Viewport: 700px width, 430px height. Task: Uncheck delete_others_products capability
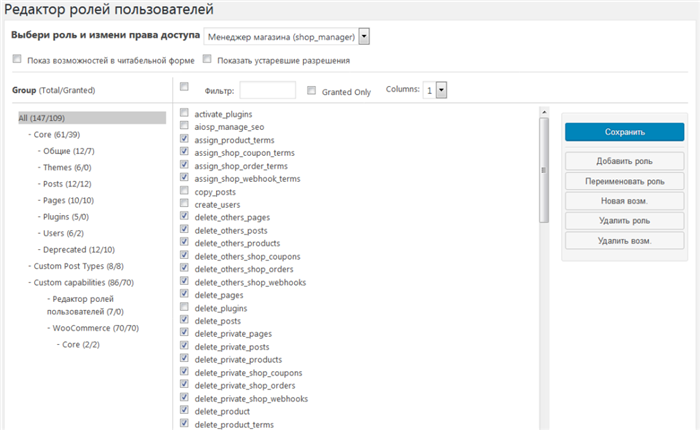[184, 242]
